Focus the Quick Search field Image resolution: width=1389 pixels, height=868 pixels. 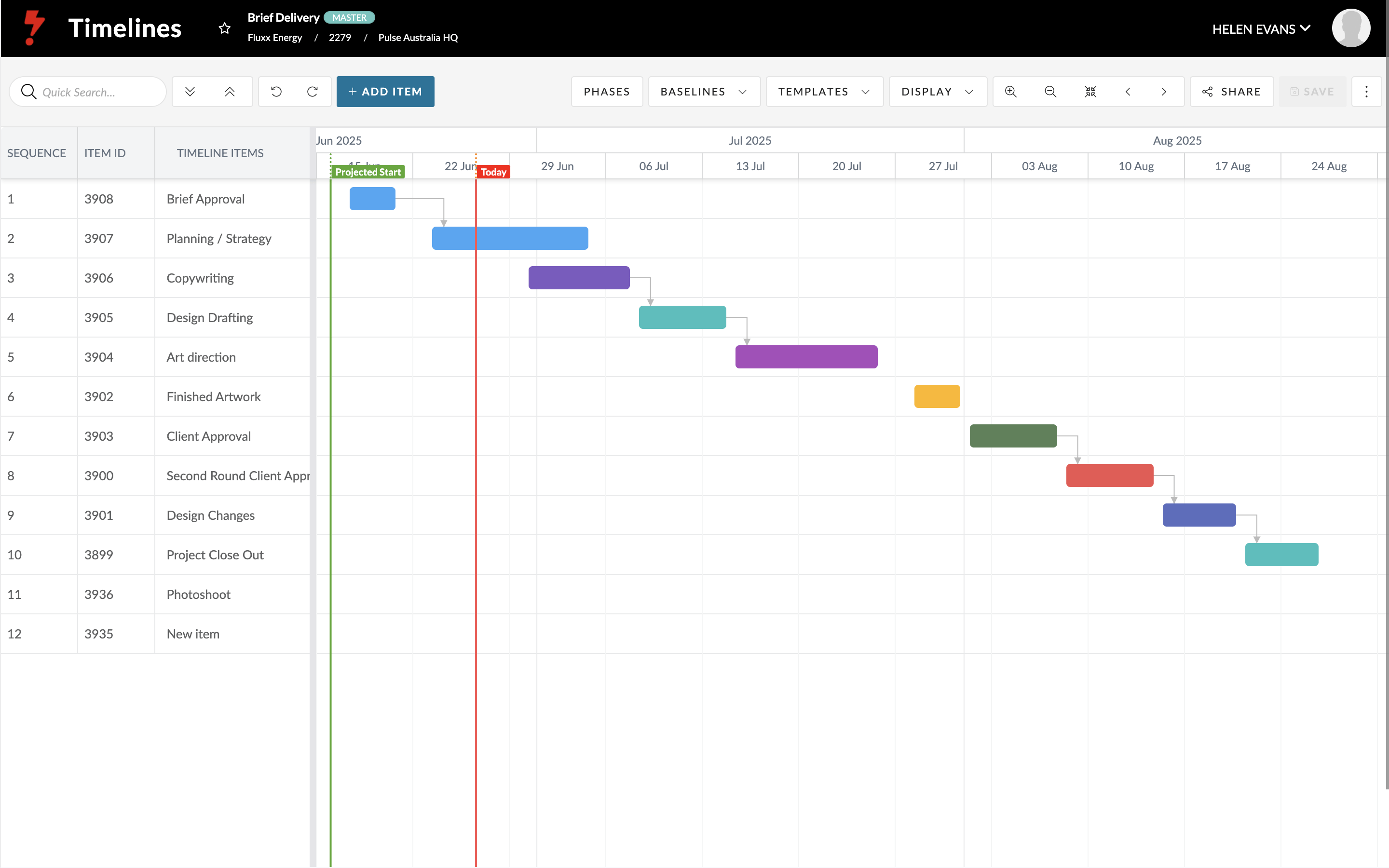(x=97, y=92)
